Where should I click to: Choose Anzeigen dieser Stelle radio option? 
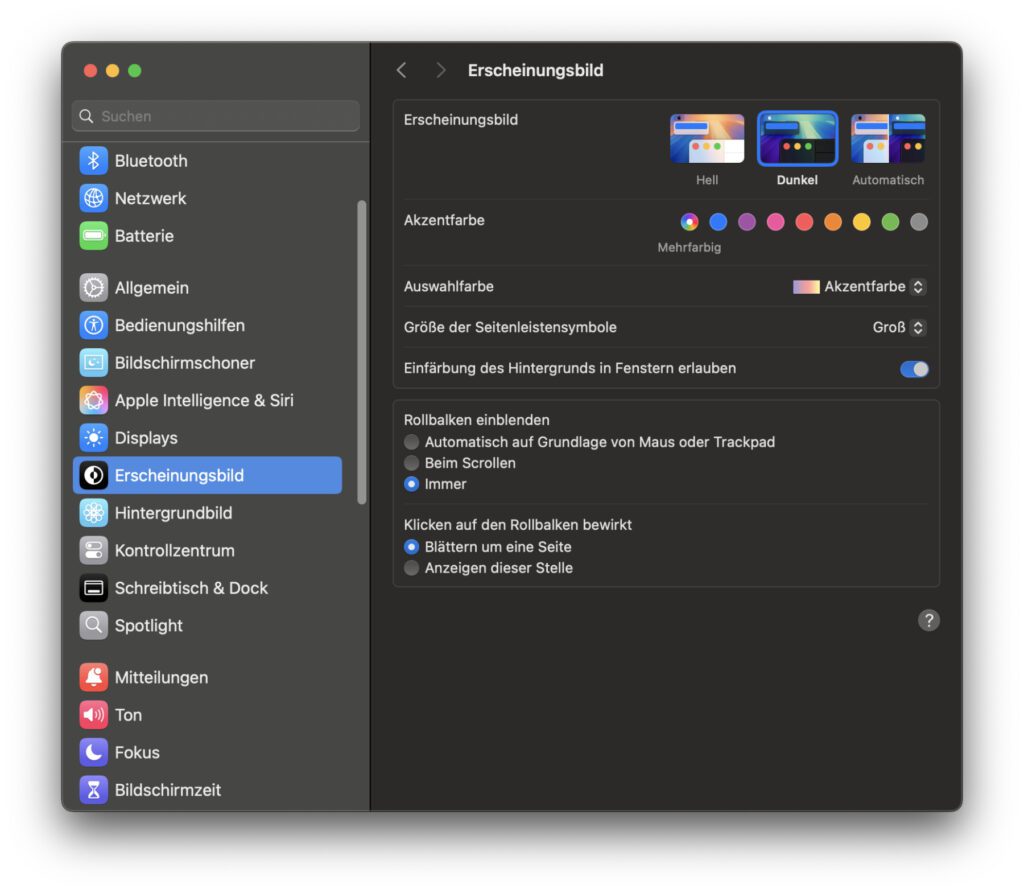411,567
